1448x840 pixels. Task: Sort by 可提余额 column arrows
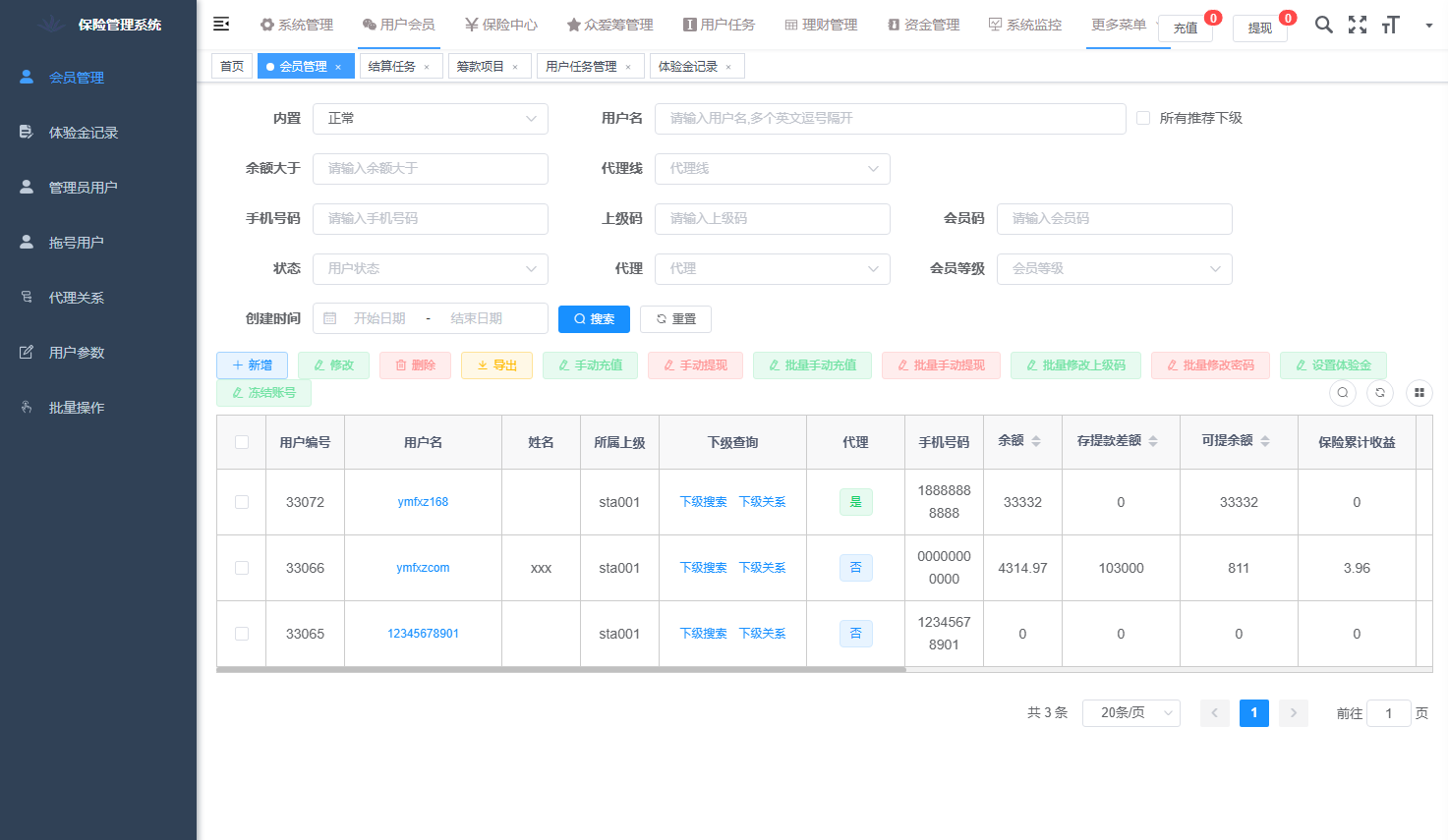[1265, 441]
